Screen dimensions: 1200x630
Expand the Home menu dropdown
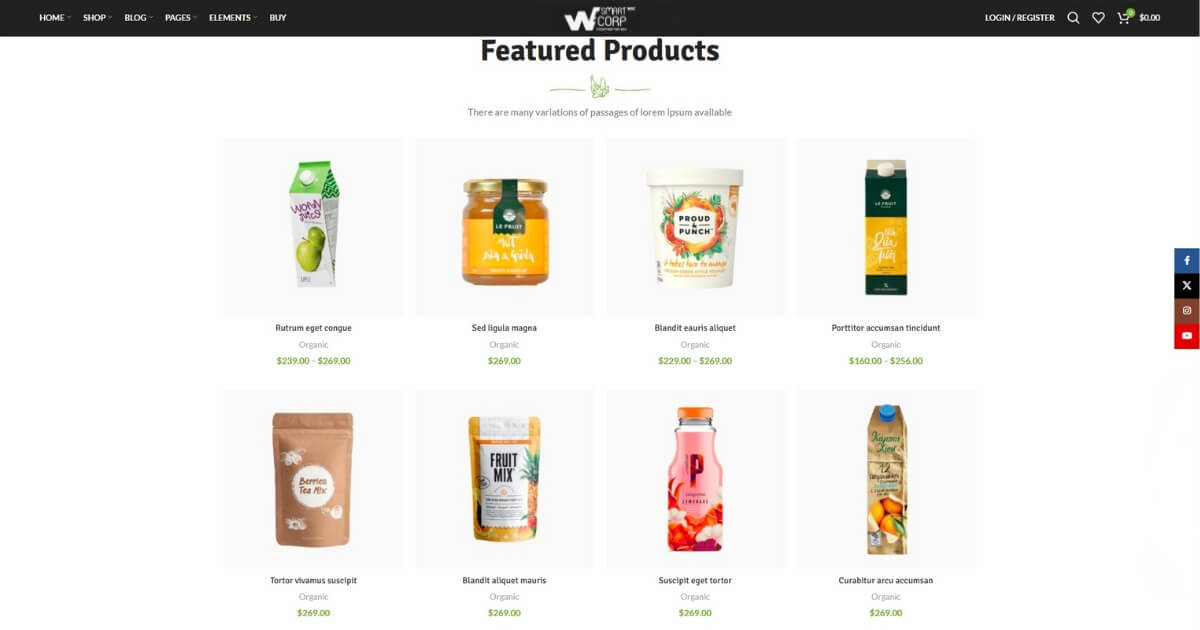(x=55, y=18)
